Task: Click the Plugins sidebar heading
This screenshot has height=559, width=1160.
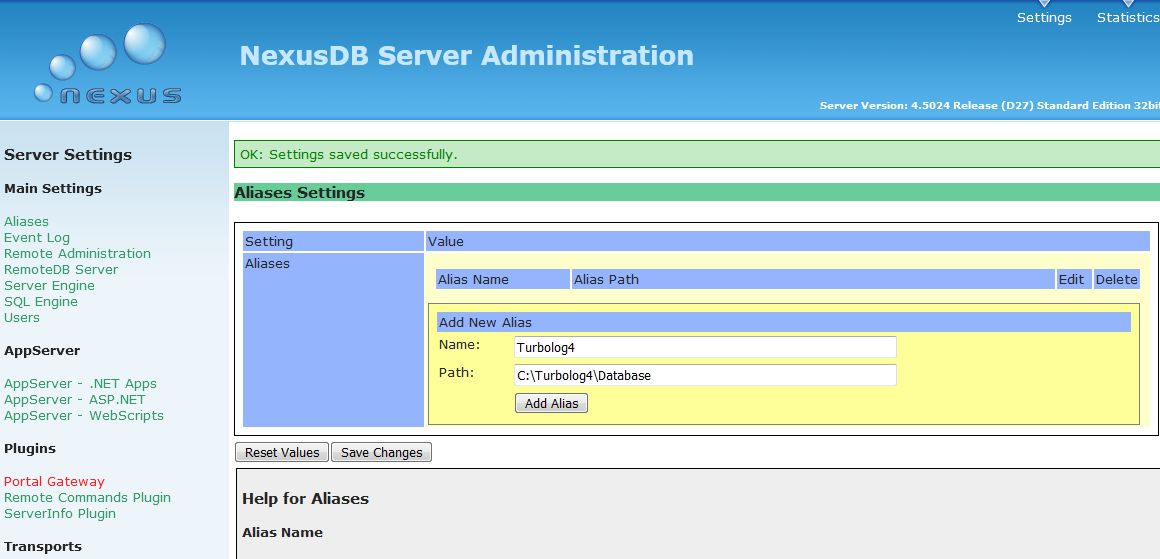Action: coord(30,448)
